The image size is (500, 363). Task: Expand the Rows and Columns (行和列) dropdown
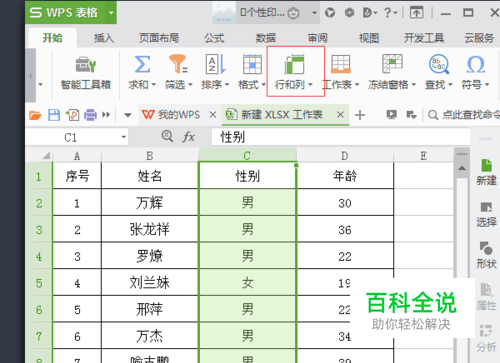coord(310,85)
